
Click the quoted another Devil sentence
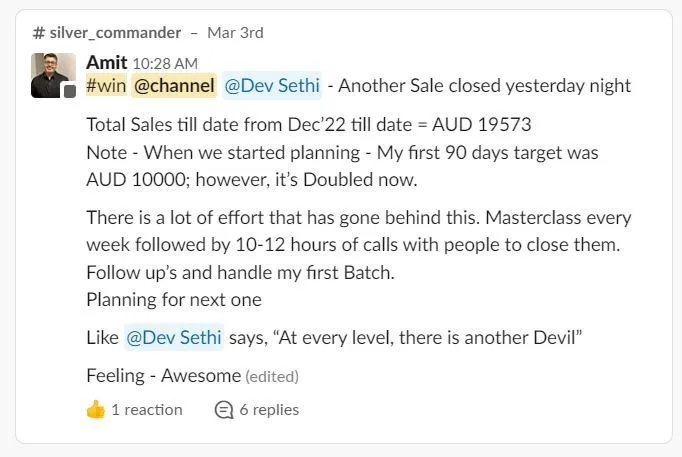pyautogui.click(x=428, y=337)
